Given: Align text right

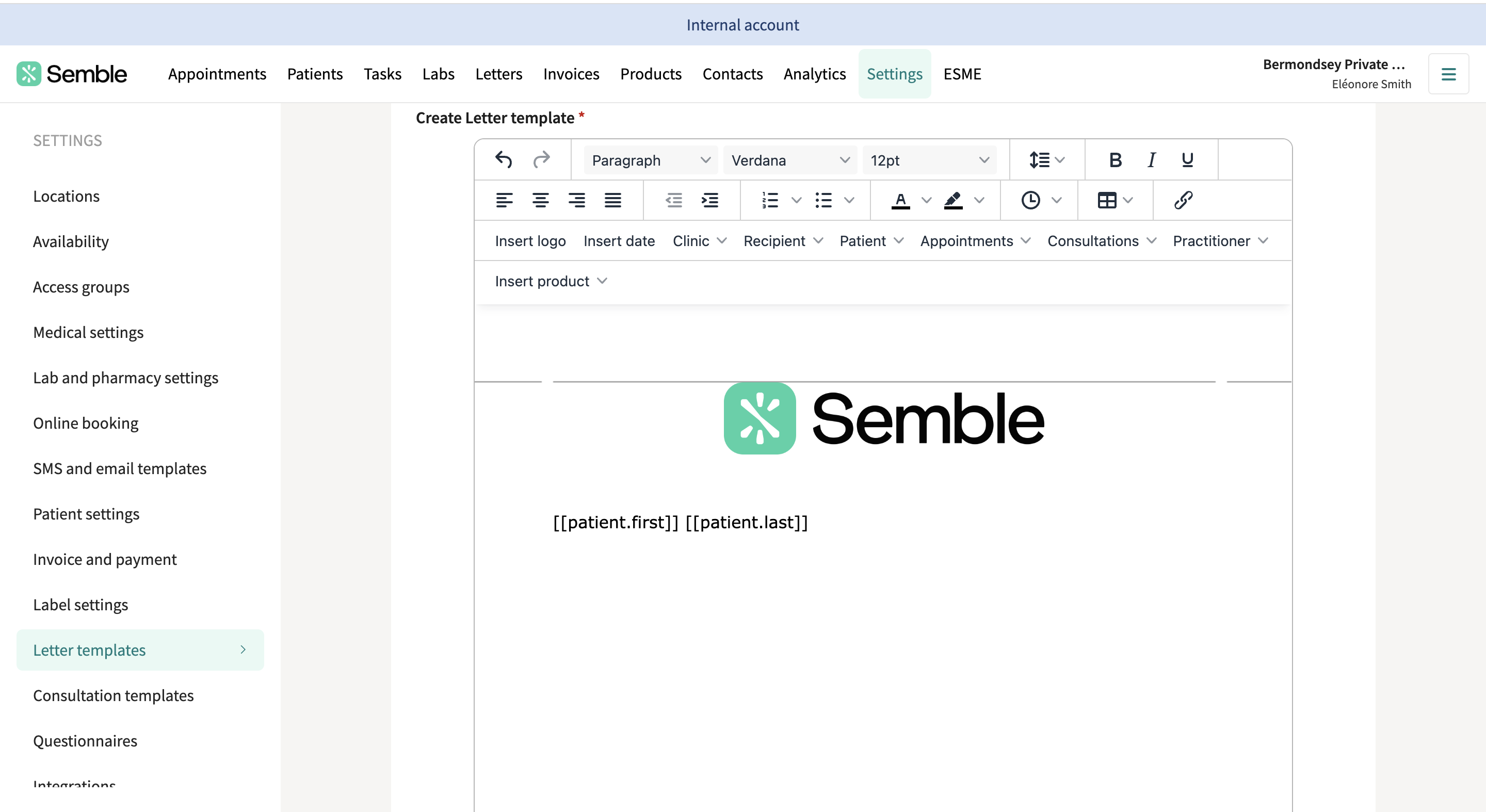Looking at the screenshot, I should click(x=576, y=200).
